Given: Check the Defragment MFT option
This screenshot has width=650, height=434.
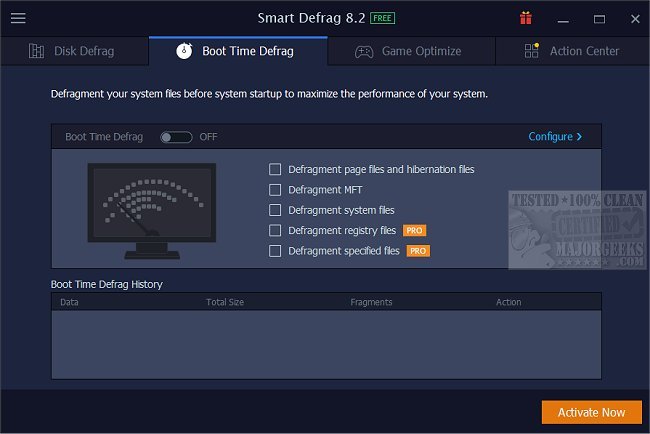Looking at the screenshot, I should pos(275,190).
